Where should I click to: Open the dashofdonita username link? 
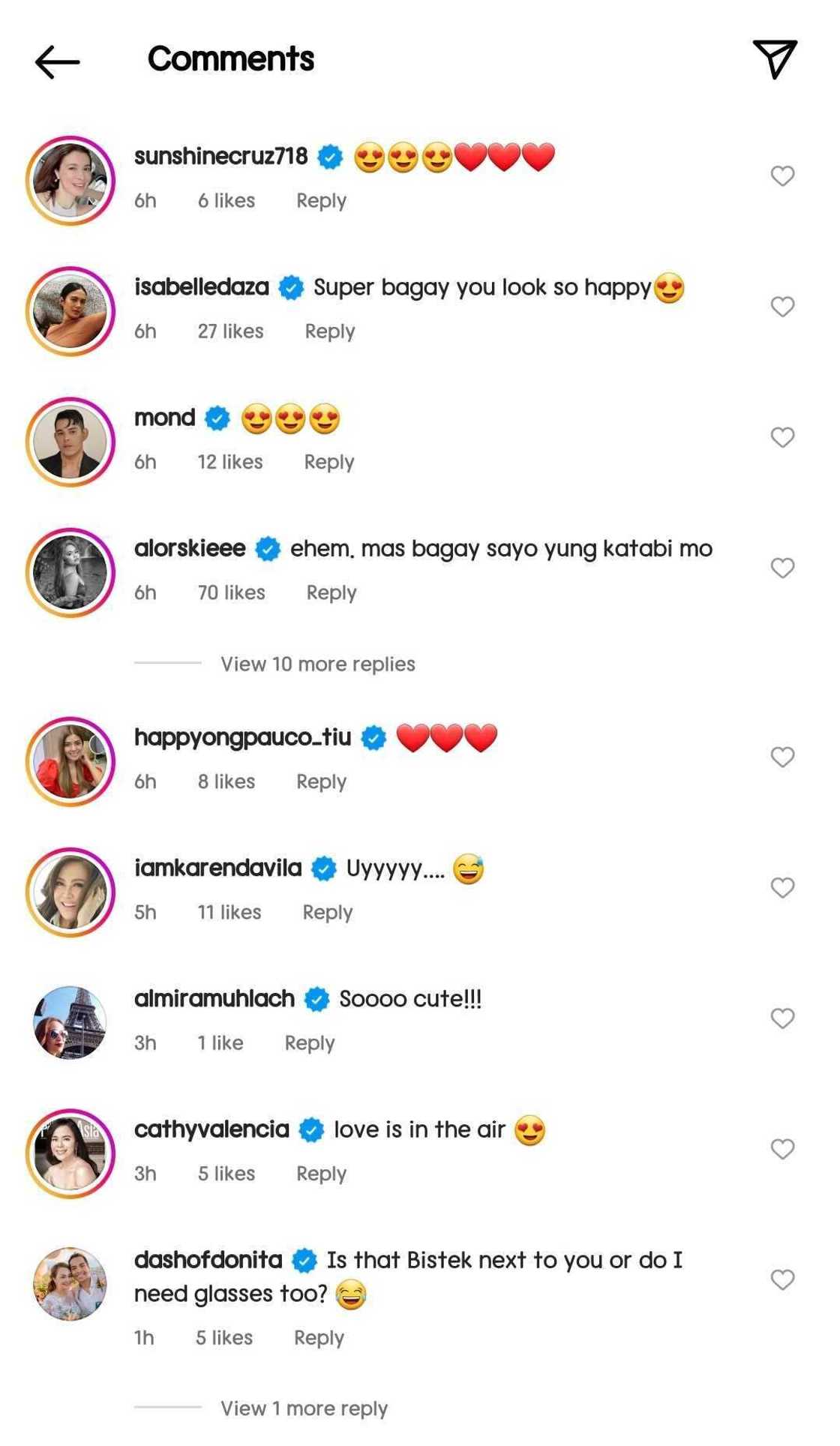point(208,1260)
